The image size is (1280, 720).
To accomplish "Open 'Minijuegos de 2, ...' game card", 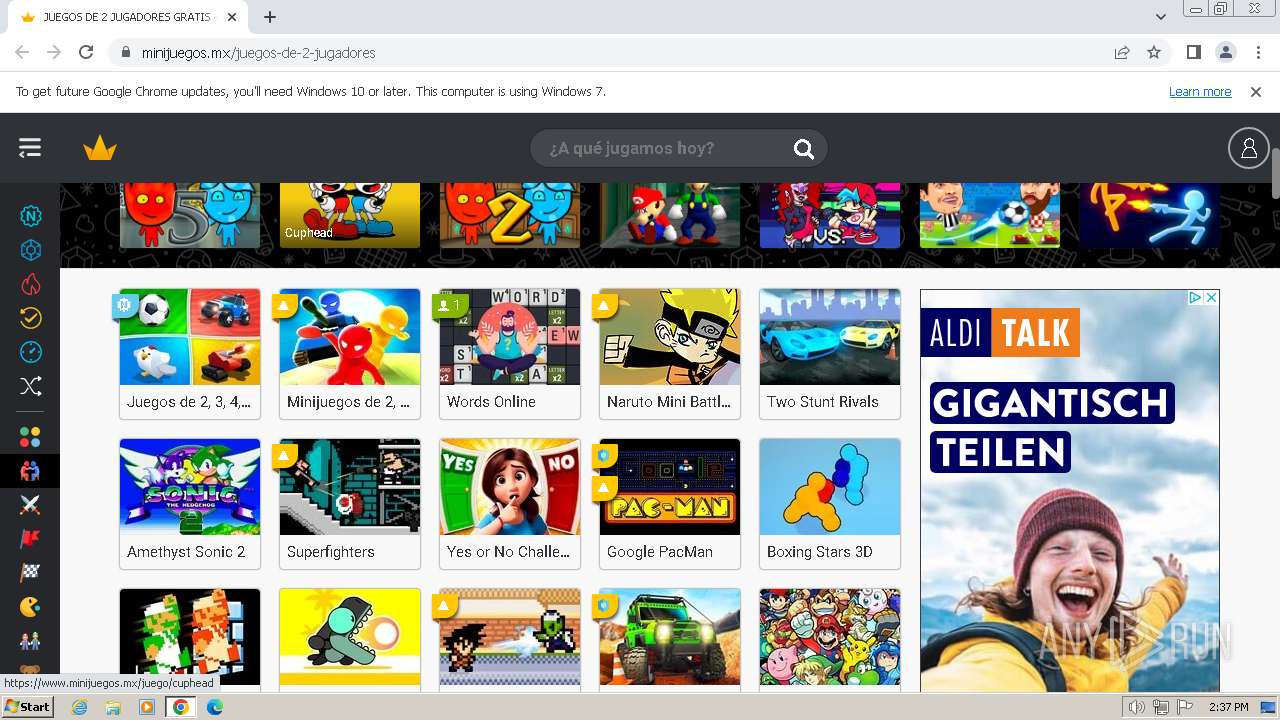I will click(350, 353).
